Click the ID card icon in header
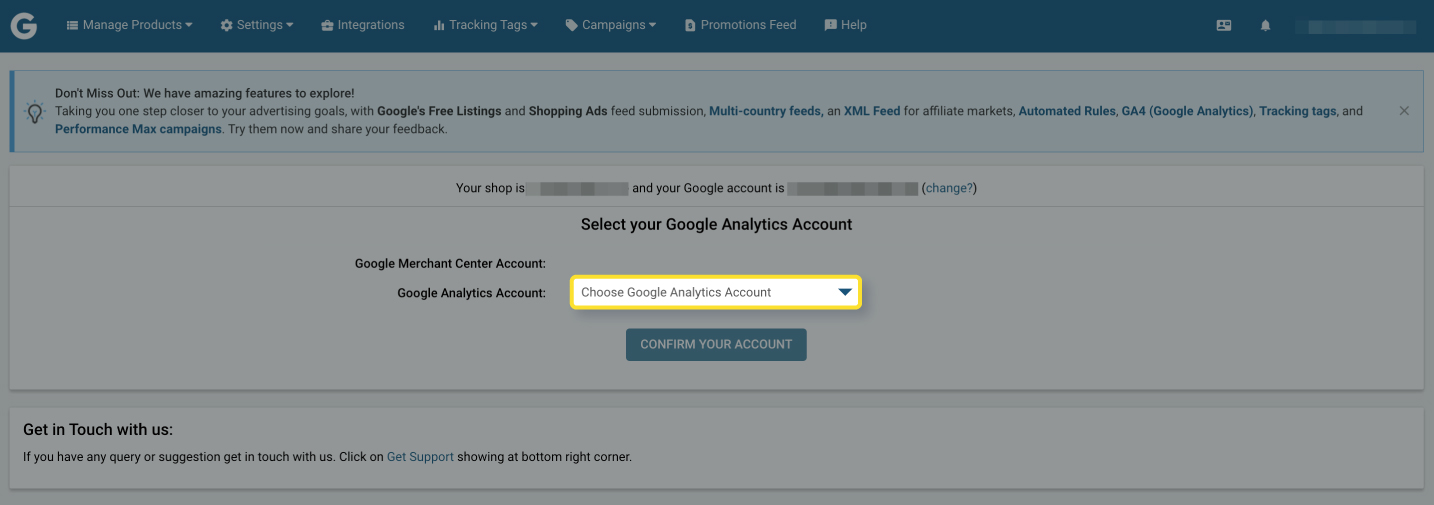This screenshot has width=1434, height=505. (x=1224, y=26)
